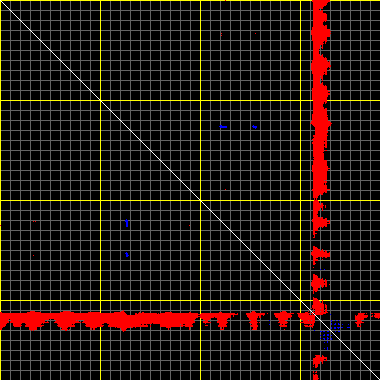Click the yellow intersection left of center on middle horizontal line
380x380 pixels.
(x=100, y=200)
